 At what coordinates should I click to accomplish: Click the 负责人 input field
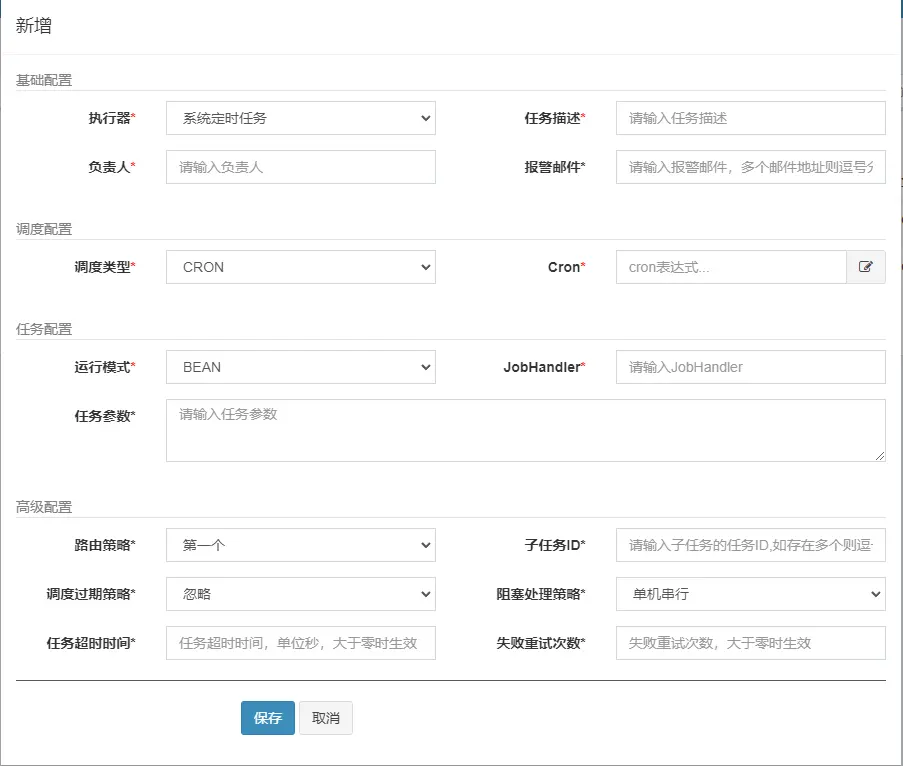tap(300, 167)
